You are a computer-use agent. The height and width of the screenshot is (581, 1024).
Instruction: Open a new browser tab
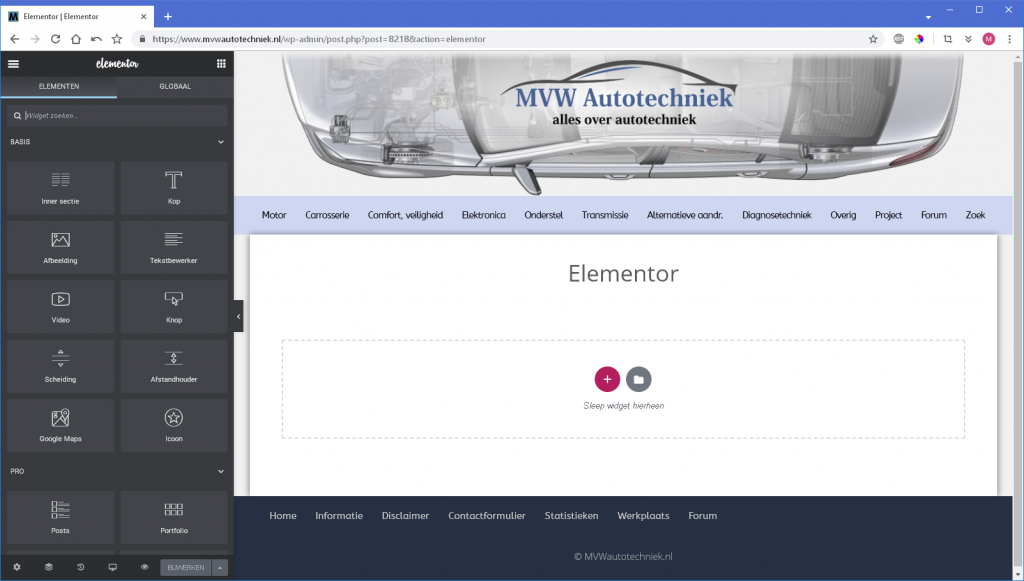[x=168, y=16]
